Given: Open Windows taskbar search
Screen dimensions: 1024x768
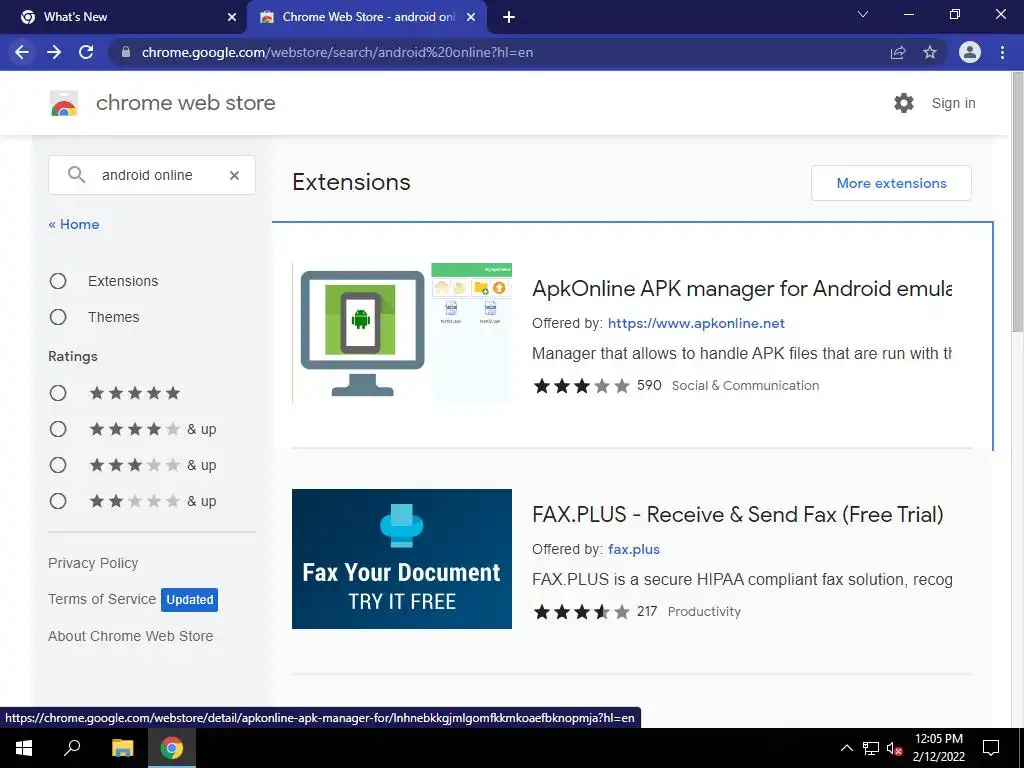Looking at the screenshot, I should click(x=72, y=748).
